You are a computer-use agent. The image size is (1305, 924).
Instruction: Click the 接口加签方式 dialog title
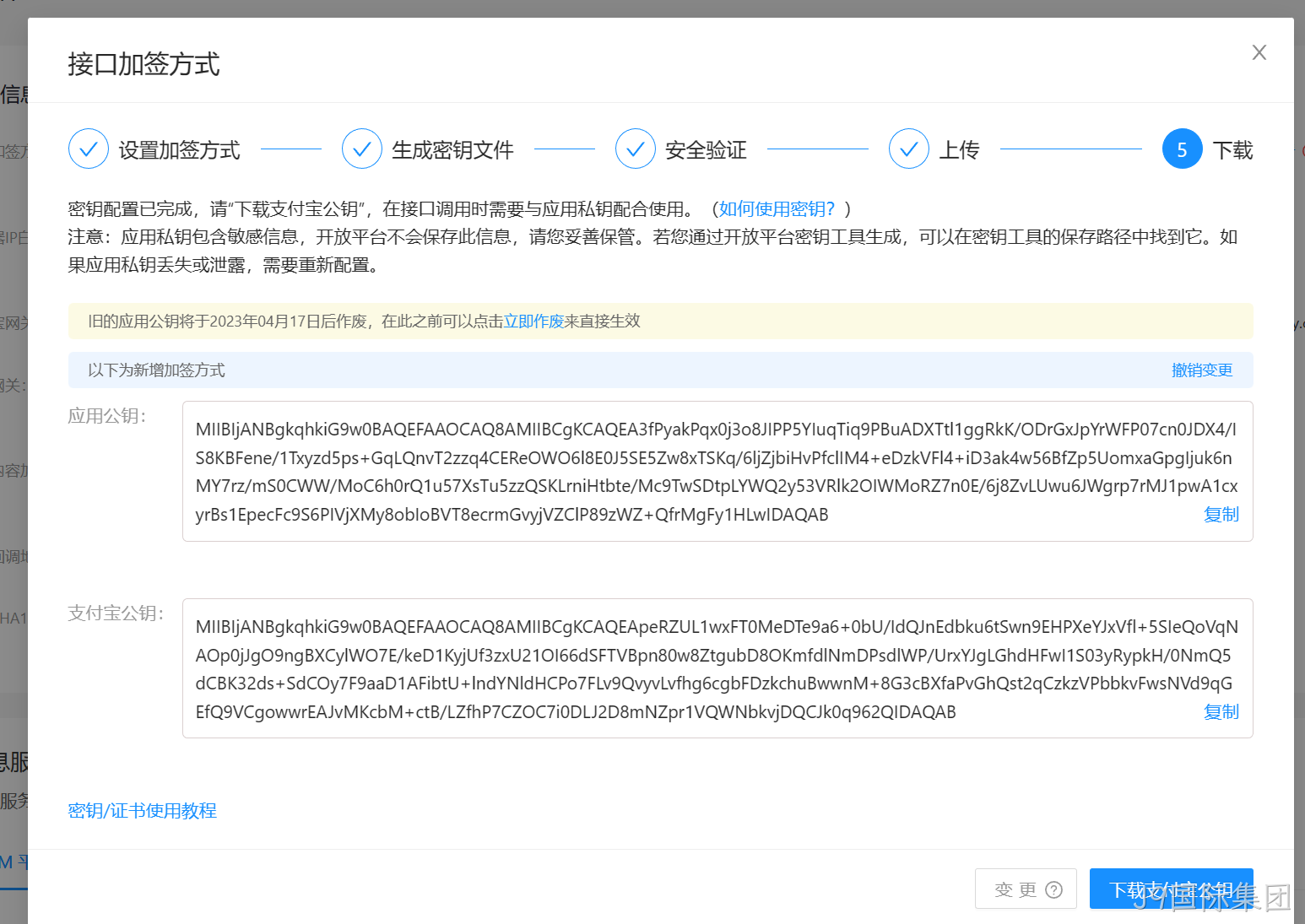point(143,64)
